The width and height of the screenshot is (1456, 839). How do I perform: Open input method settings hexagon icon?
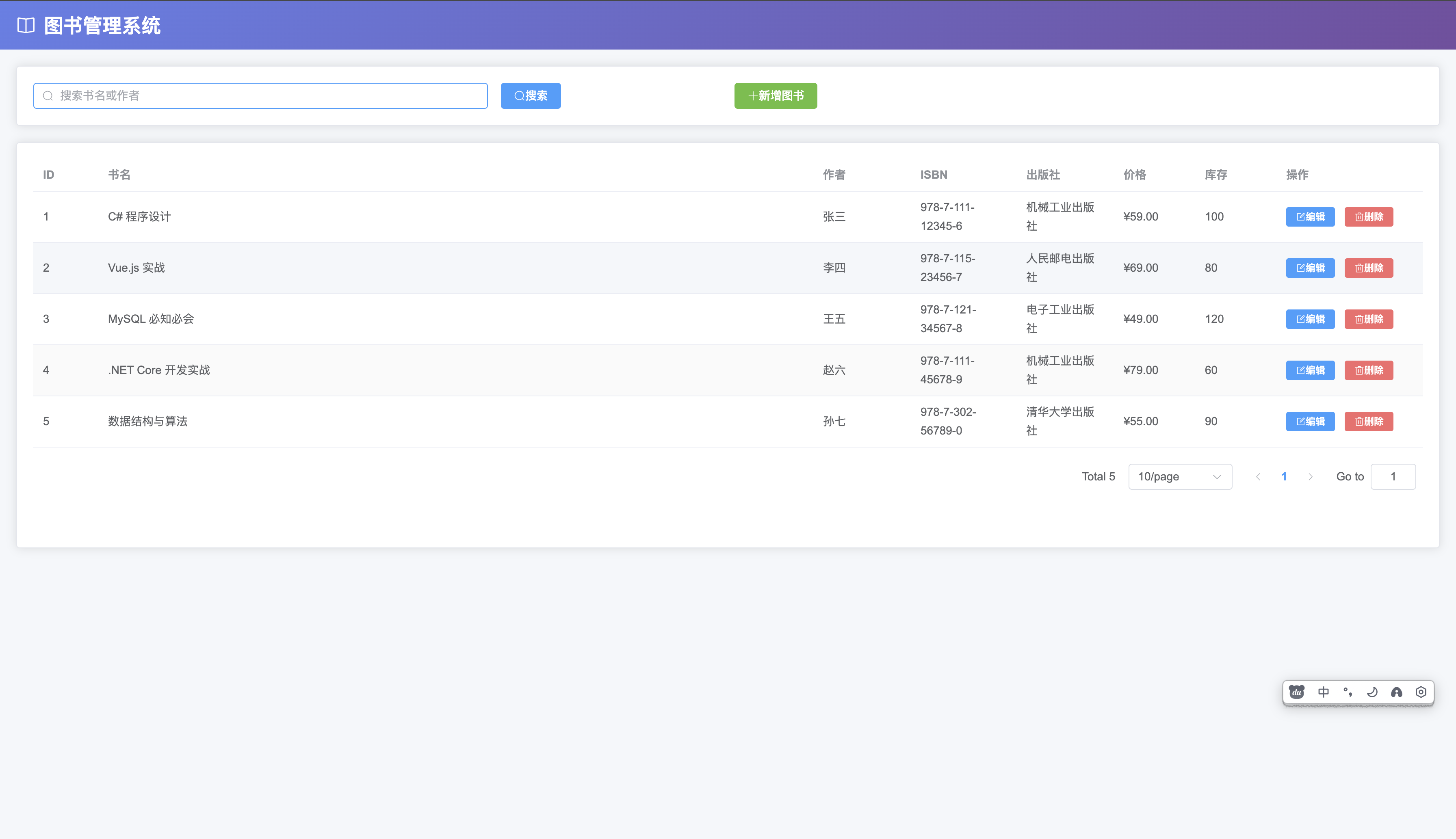pyautogui.click(x=1421, y=692)
